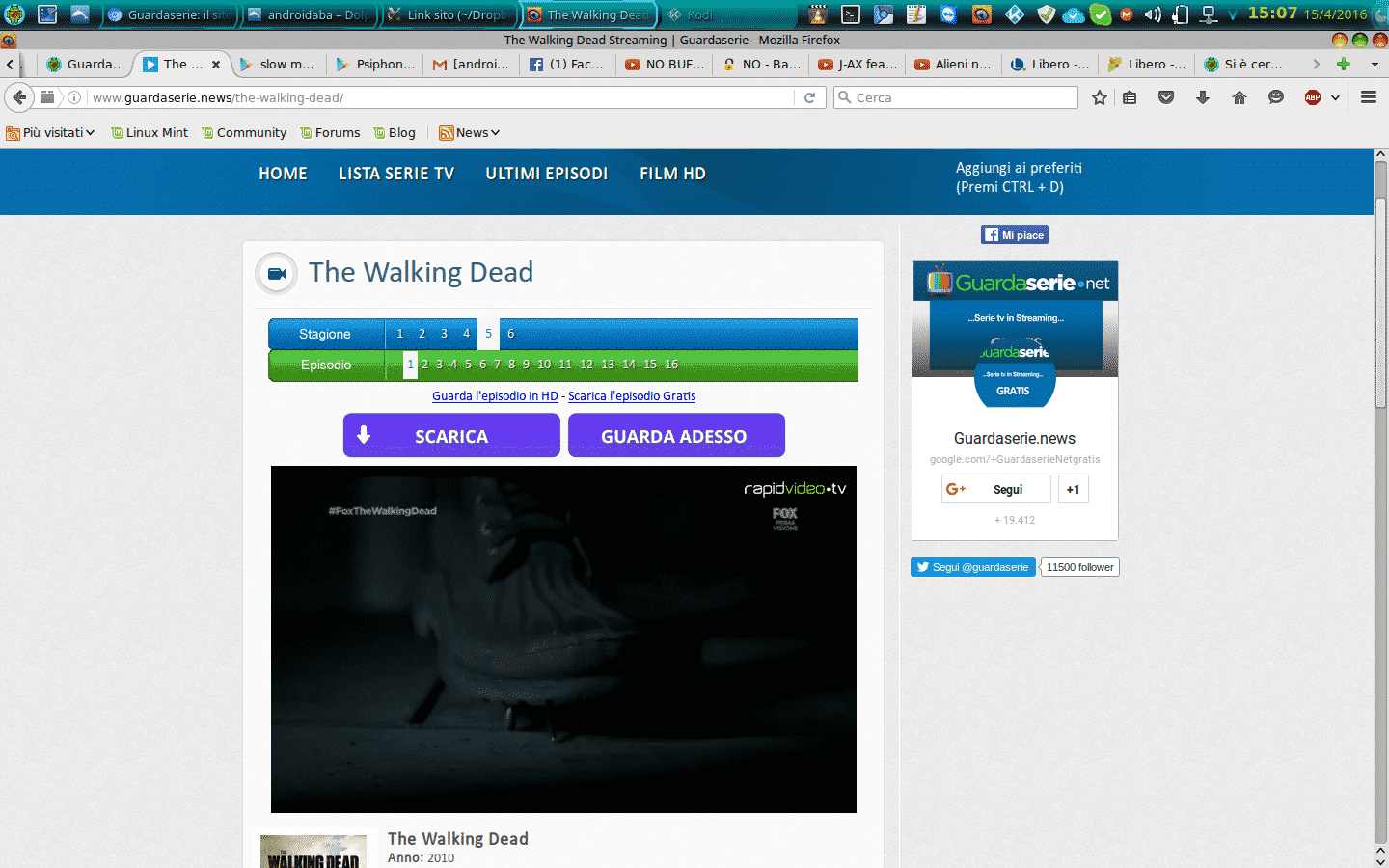Open News bookmarks feed dropdown

(470, 132)
